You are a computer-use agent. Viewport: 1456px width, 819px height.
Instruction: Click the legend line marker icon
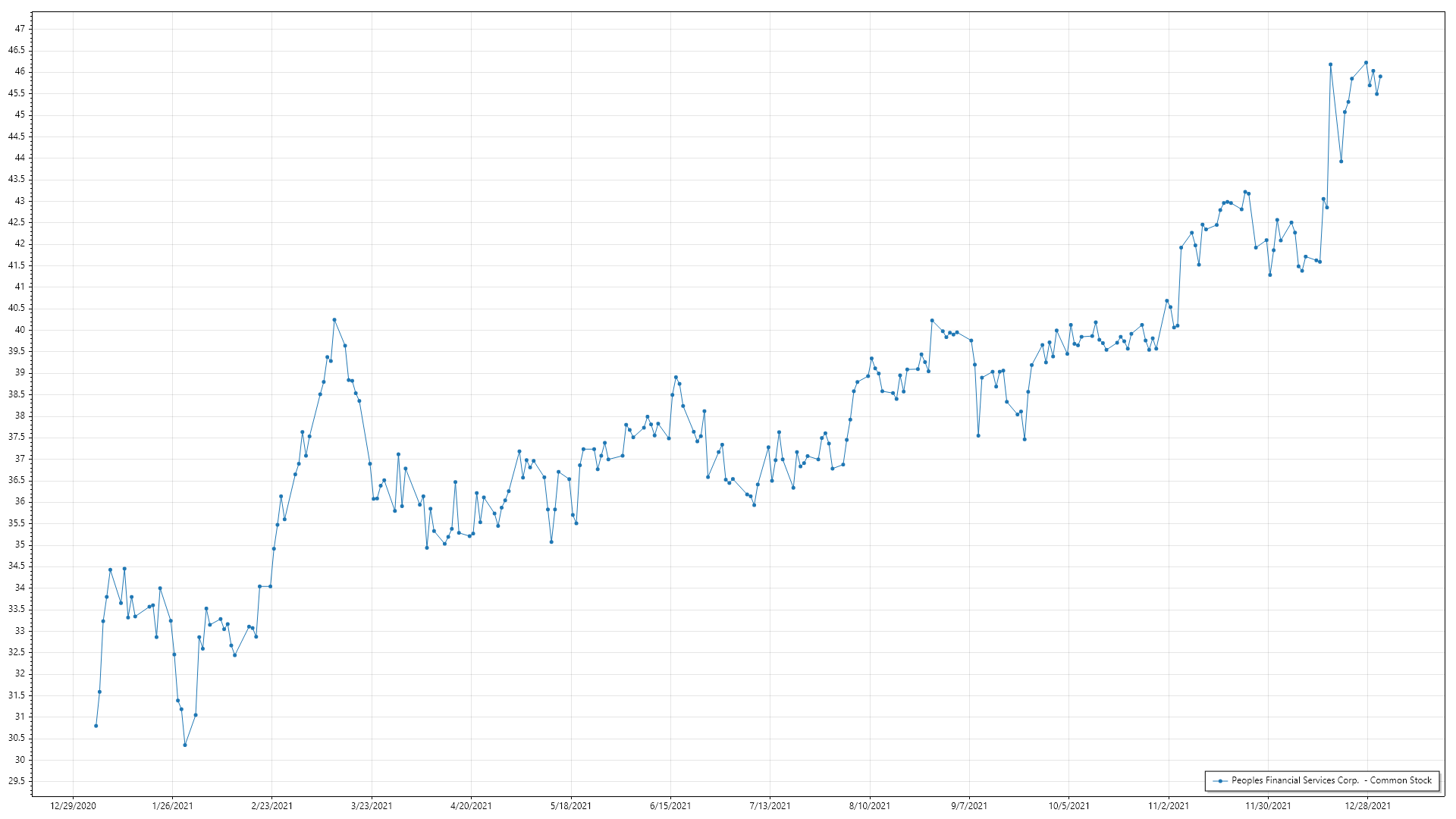1220,780
